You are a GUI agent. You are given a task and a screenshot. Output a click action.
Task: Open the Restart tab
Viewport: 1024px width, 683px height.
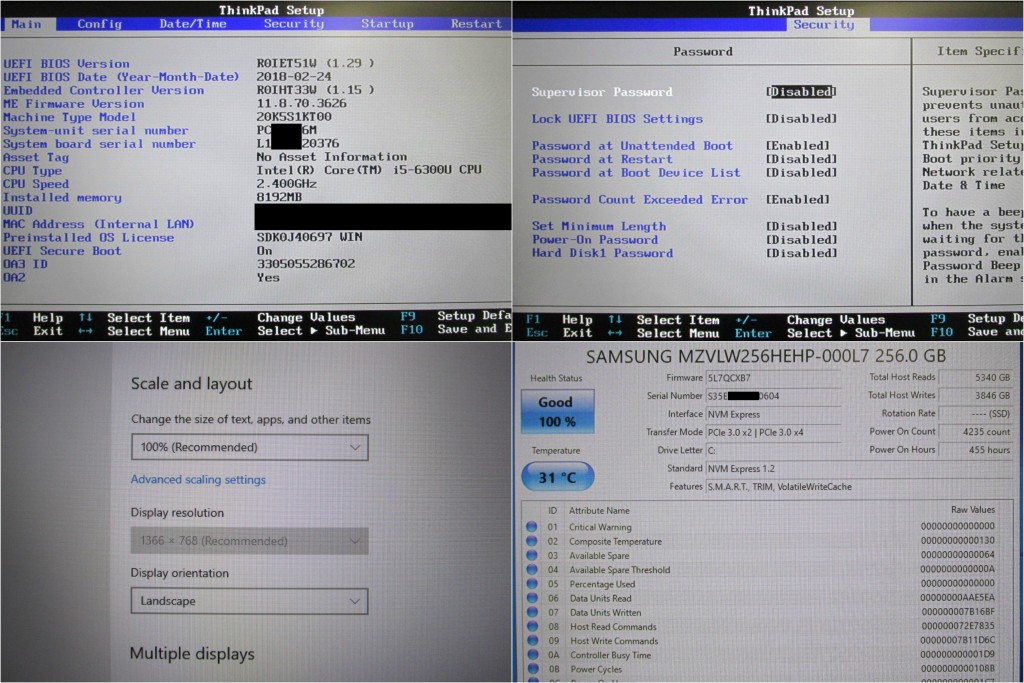pos(476,24)
